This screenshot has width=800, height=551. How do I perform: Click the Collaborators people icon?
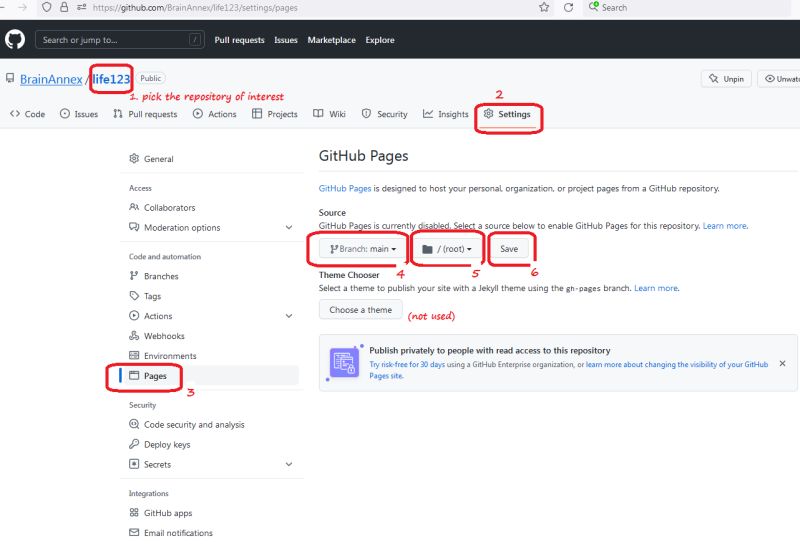tap(134, 207)
